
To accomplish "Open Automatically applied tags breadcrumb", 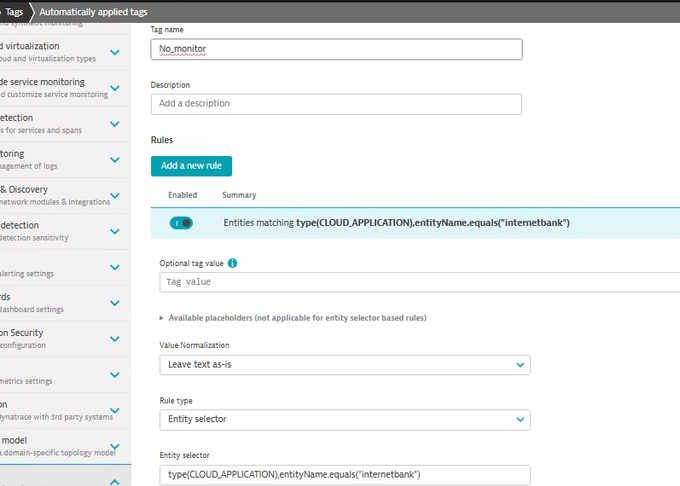I will (92, 11).
